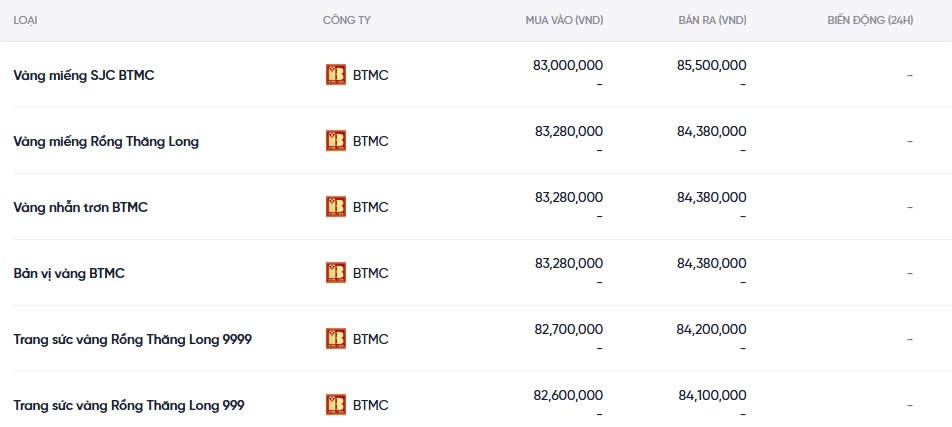Select Bản vị vàng BTMC product name
952x427 pixels.
click(x=69, y=273)
